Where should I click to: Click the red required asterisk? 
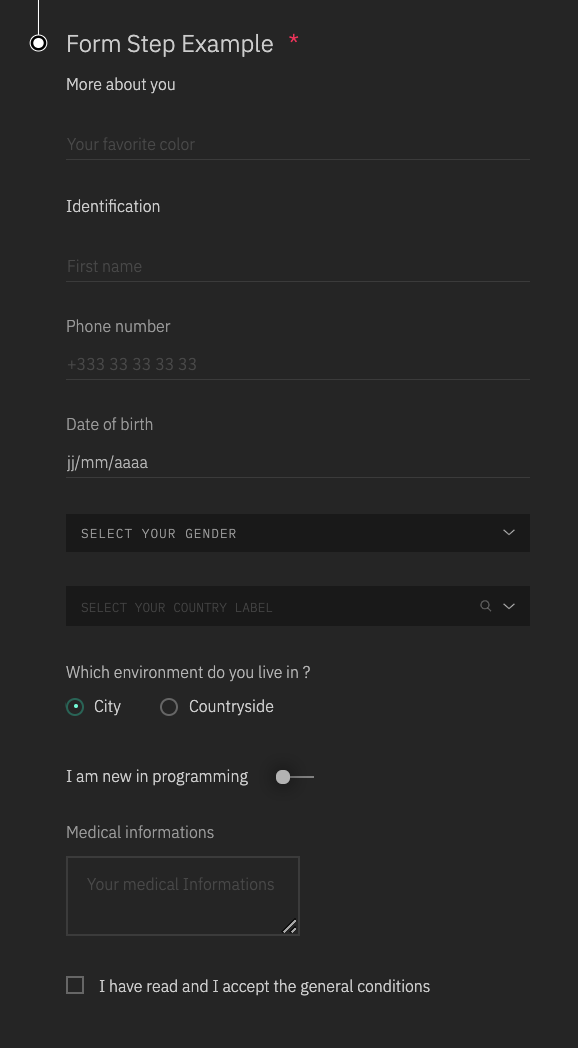293,41
